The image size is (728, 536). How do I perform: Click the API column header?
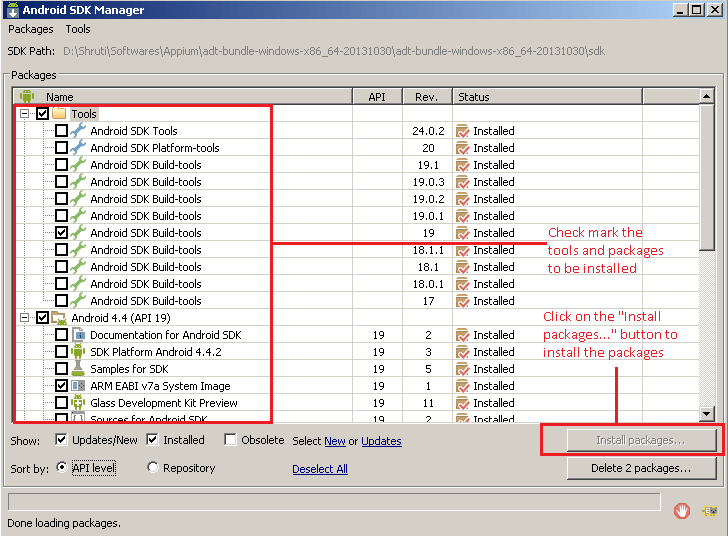click(377, 97)
